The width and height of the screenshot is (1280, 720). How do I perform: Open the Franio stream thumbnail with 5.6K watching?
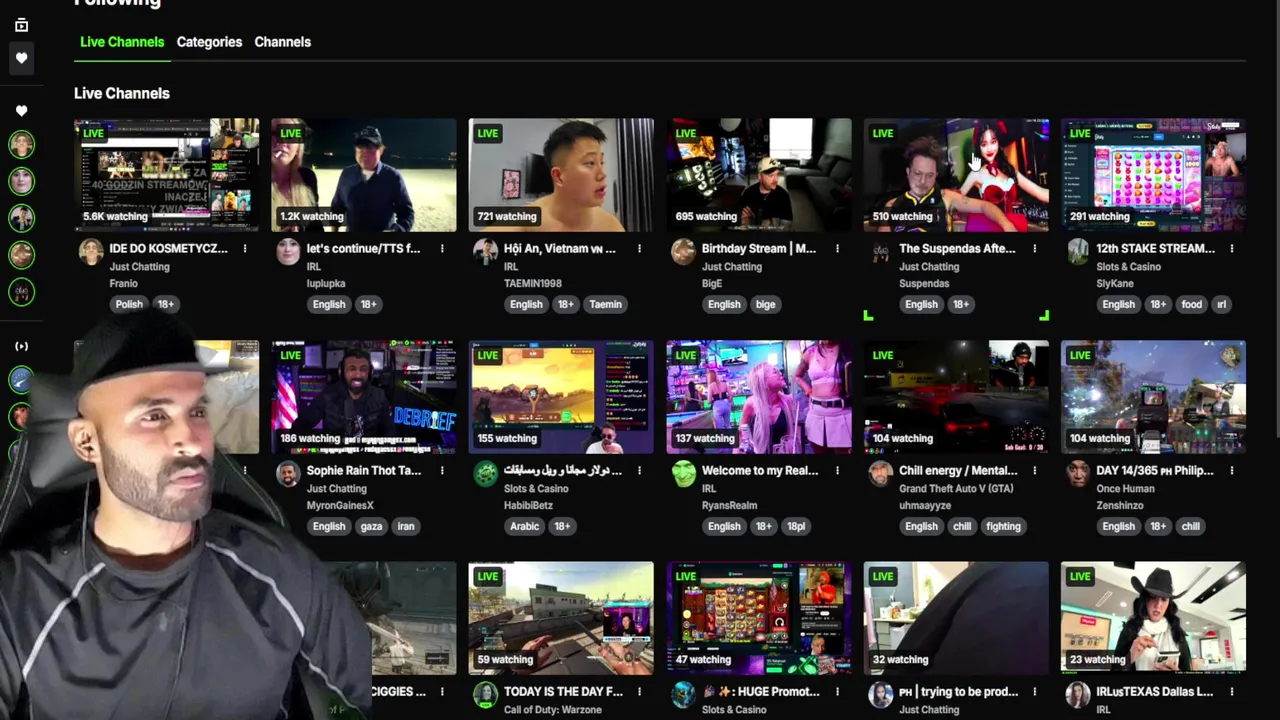pos(166,175)
